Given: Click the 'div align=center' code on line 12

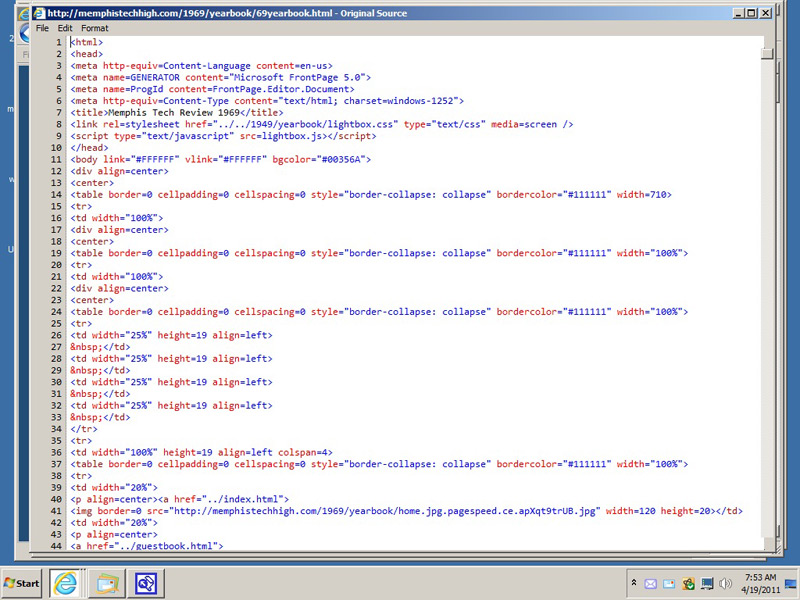Looking at the screenshot, I should [119, 171].
